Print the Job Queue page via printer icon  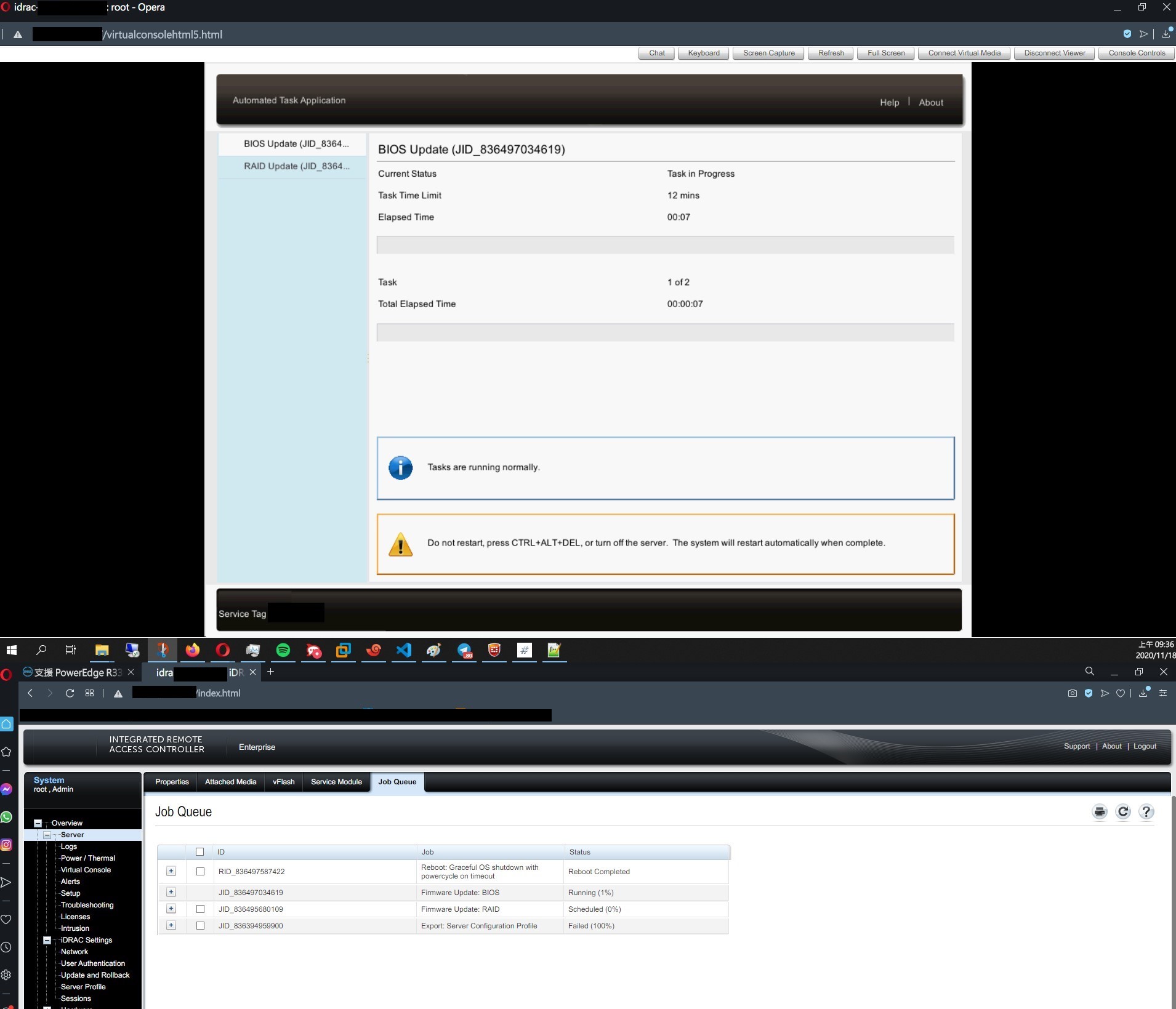(1100, 812)
